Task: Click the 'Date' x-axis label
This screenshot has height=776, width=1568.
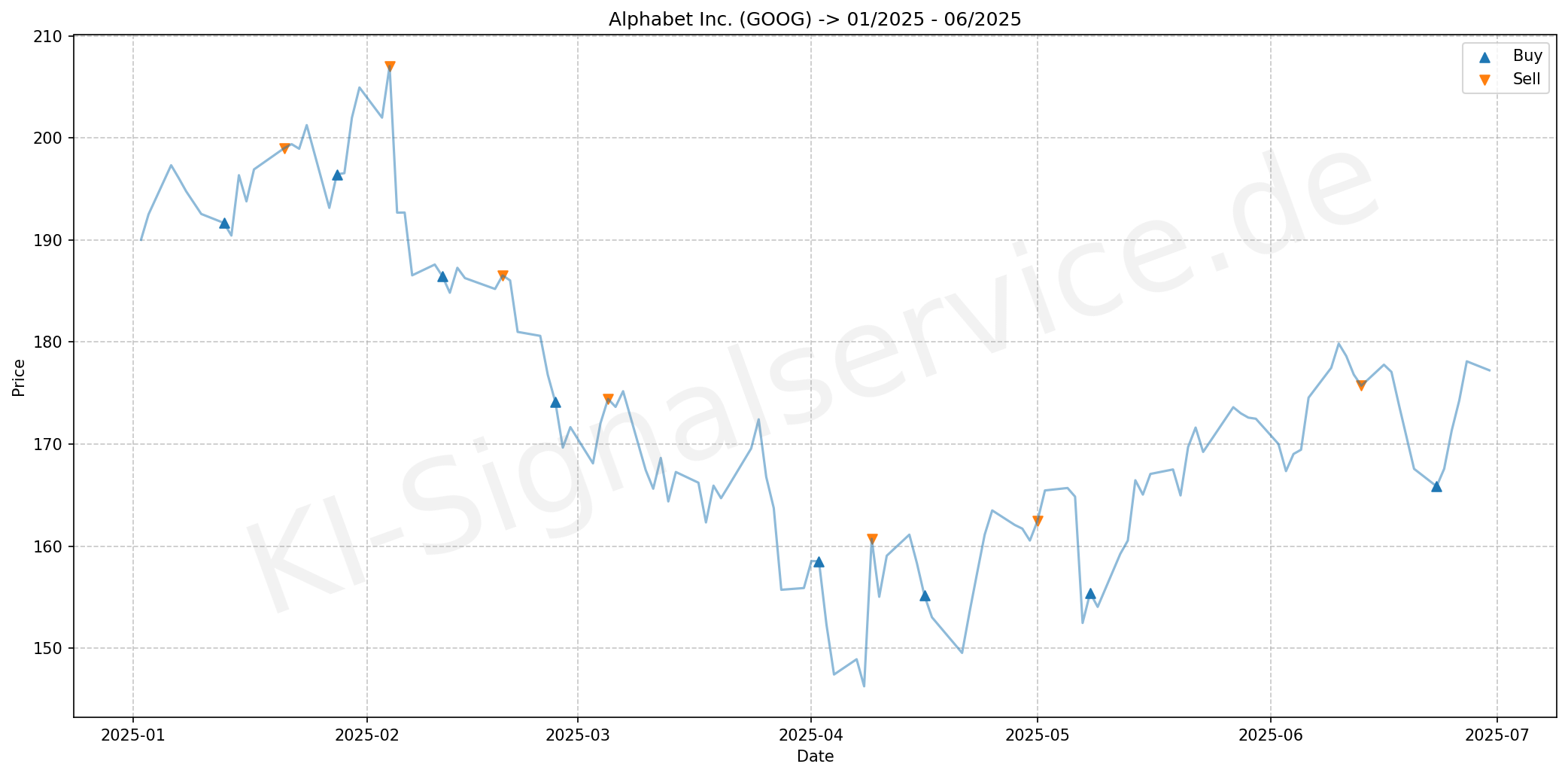Action: tap(815, 756)
